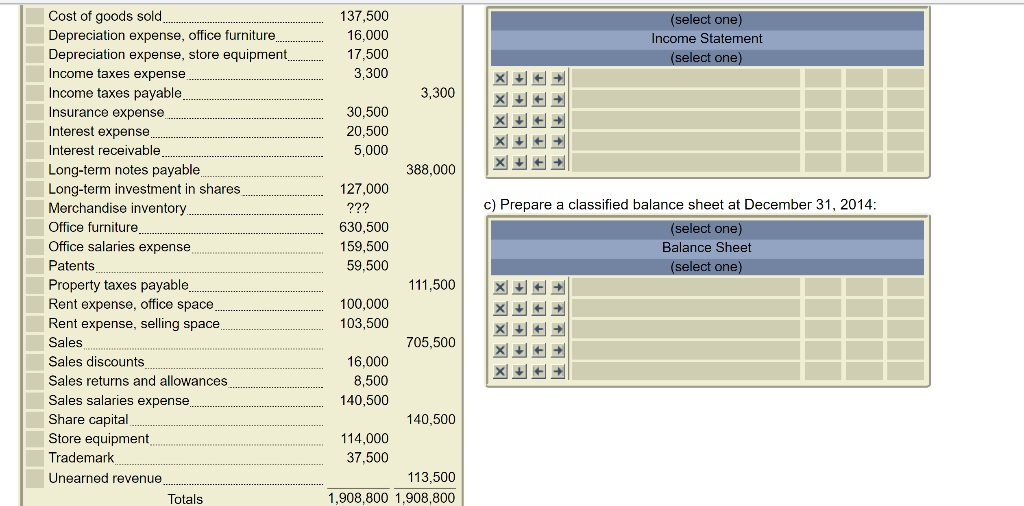Click the Balance Sheet header title

pyautogui.click(x=707, y=247)
